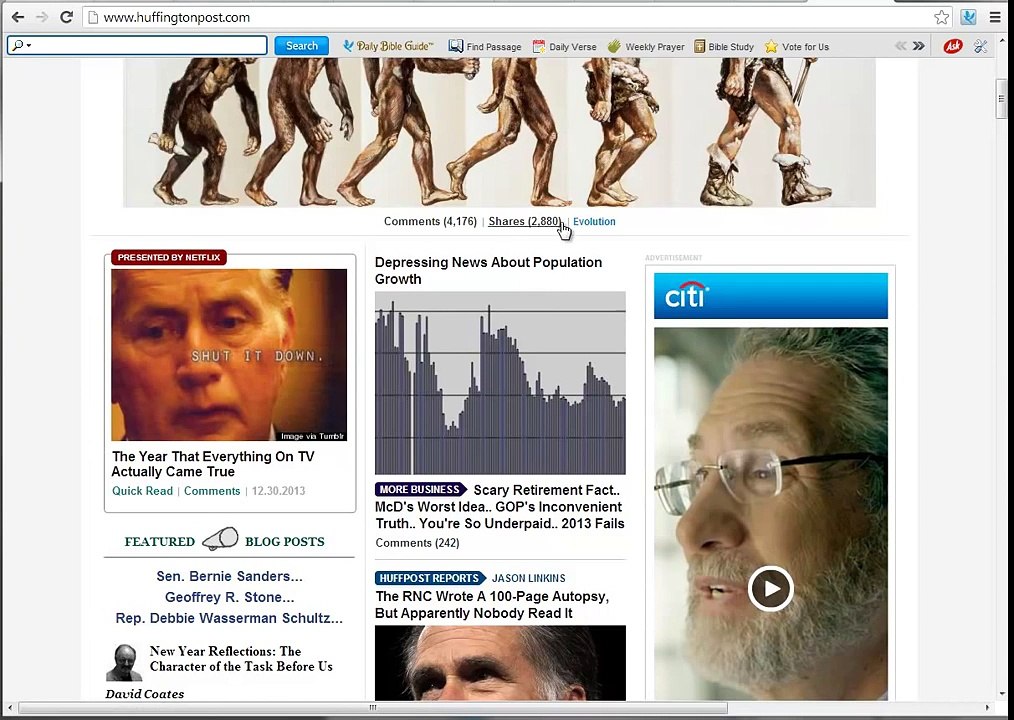Open Bible Study toolbar item
The width and height of the screenshot is (1014, 720).
(724, 47)
